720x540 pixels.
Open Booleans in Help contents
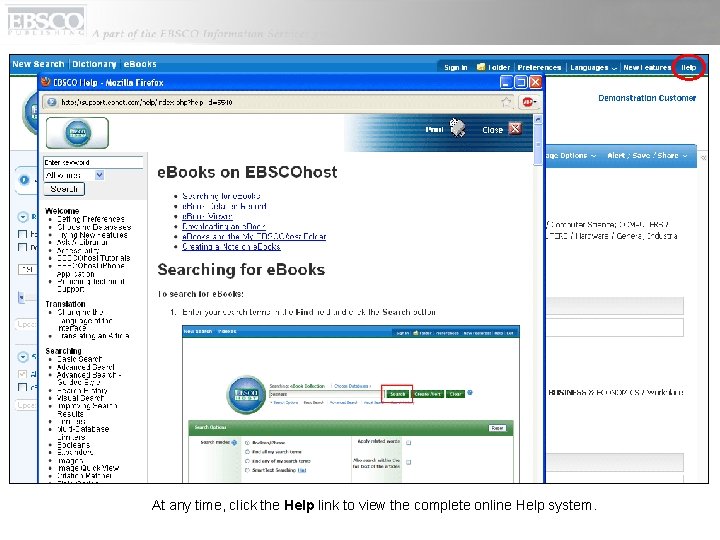coord(73,445)
